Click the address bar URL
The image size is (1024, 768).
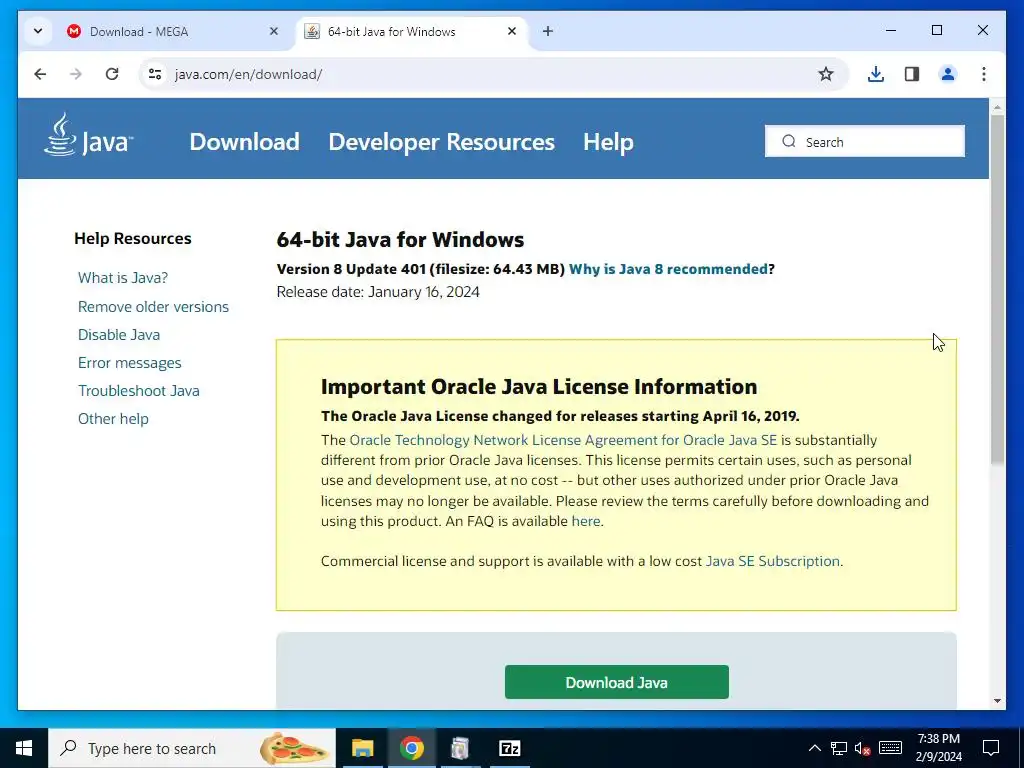[x=248, y=74]
